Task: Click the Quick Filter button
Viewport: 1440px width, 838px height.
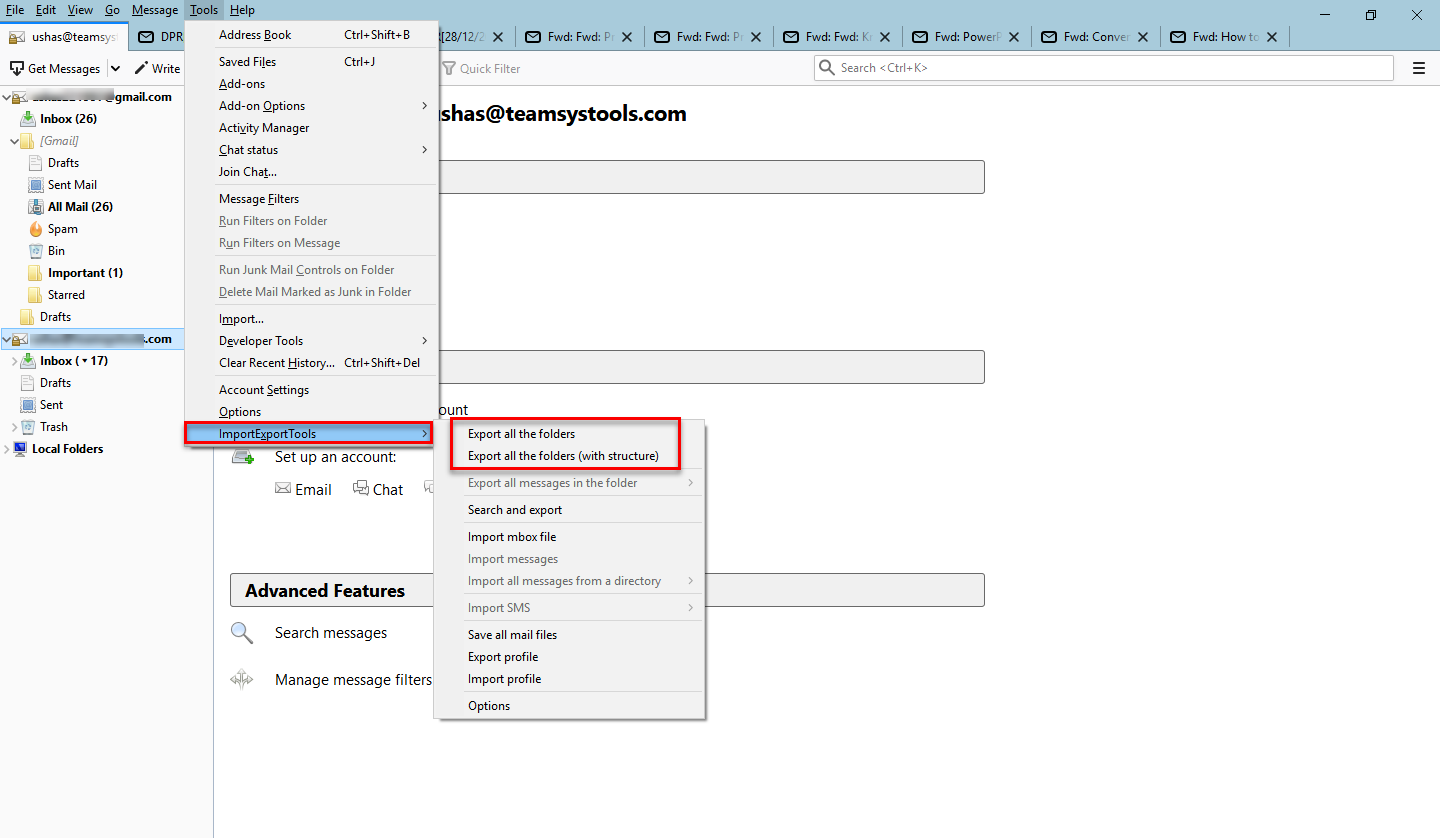Action: [482, 69]
